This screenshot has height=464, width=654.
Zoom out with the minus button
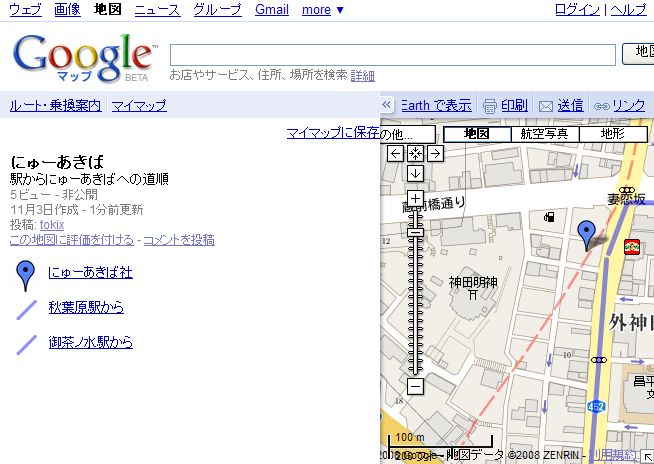pyautogui.click(x=415, y=386)
